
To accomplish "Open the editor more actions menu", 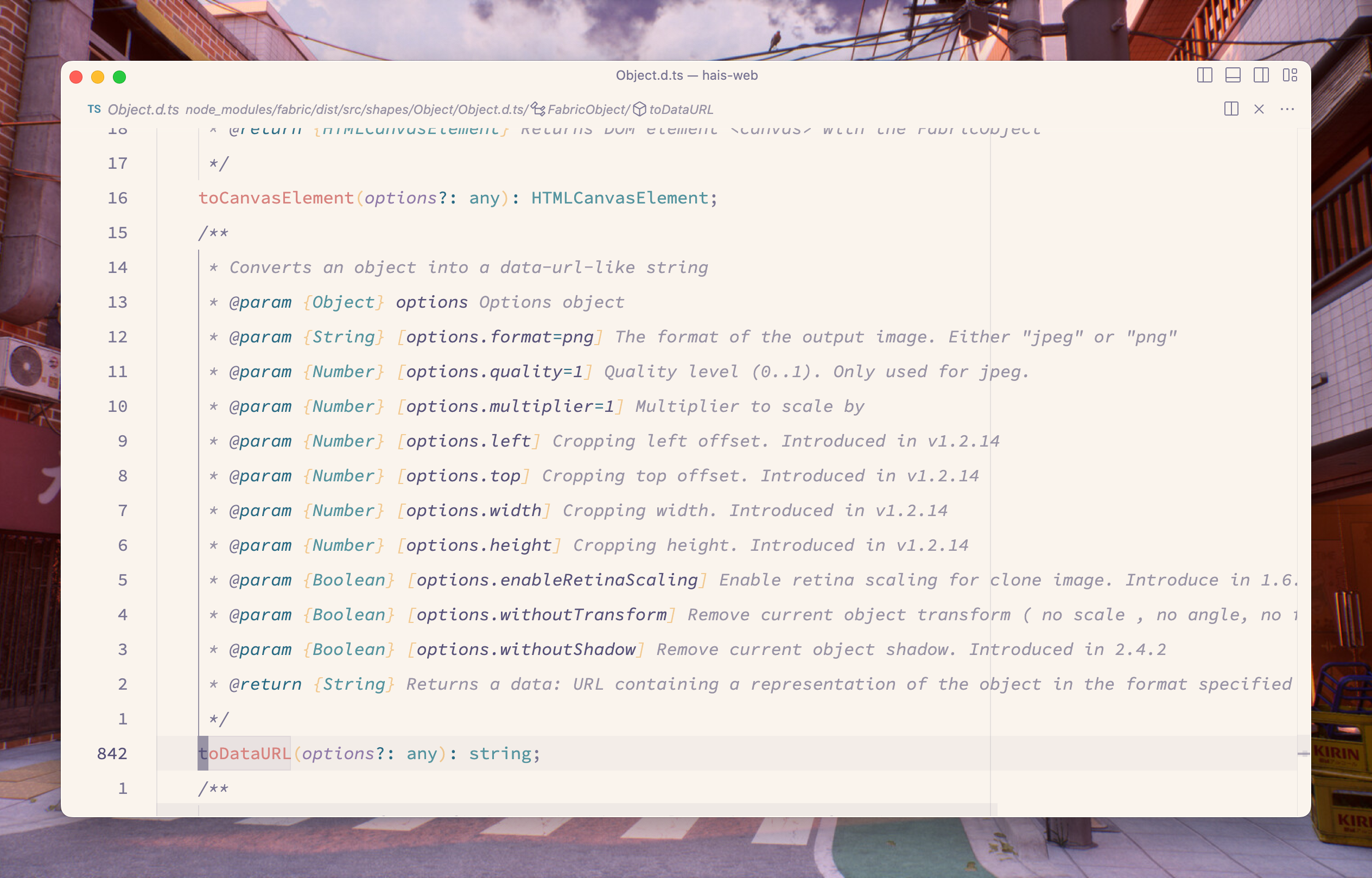I will pos(1287,109).
